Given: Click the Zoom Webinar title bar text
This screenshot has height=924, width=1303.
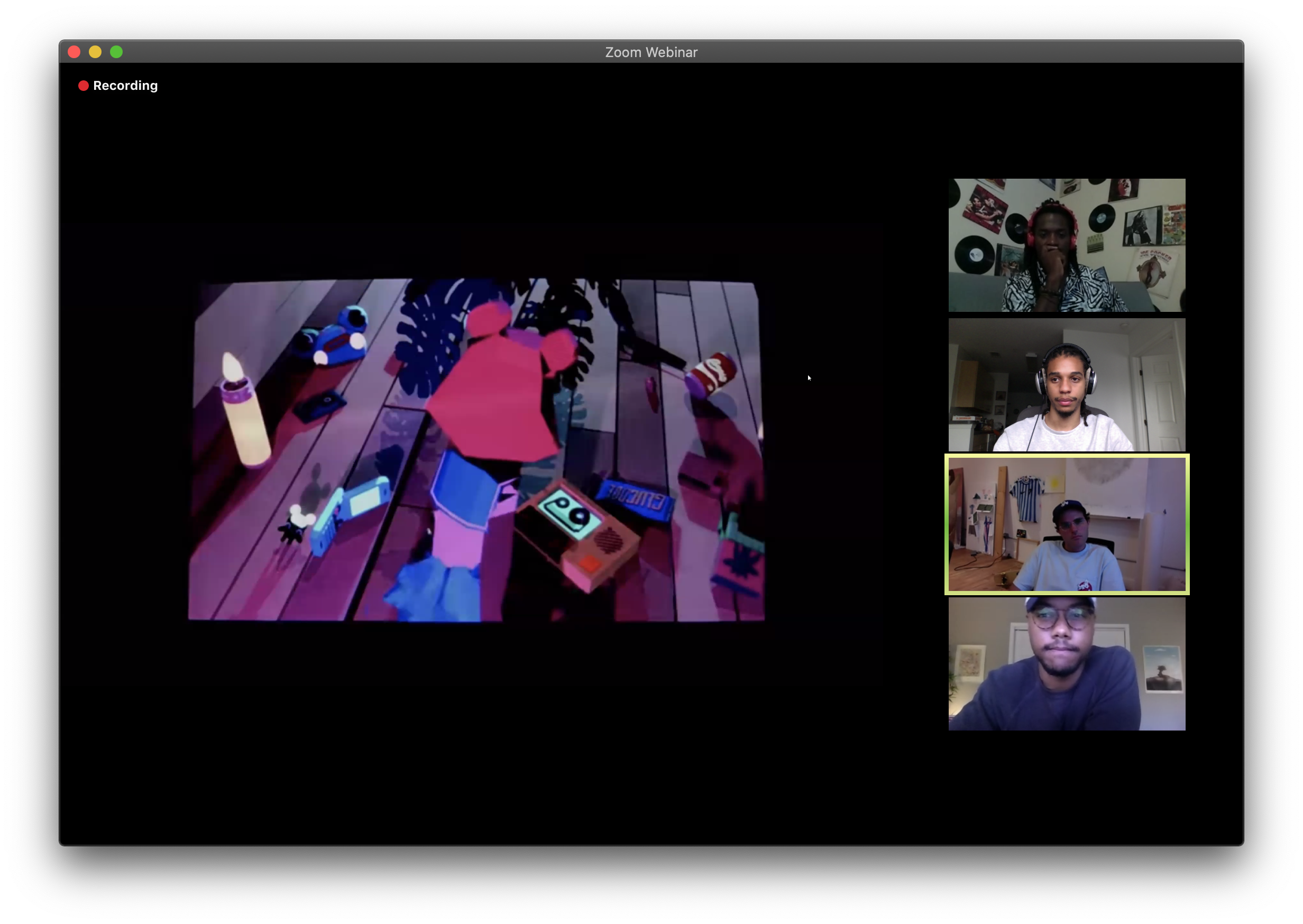Looking at the screenshot, I should click(650, 52).
